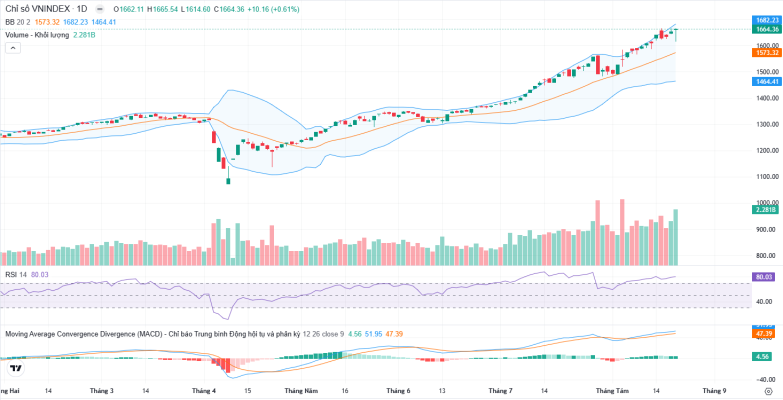
Task: Click the close value C1664.36 in legend
Action: pos(229,9)
